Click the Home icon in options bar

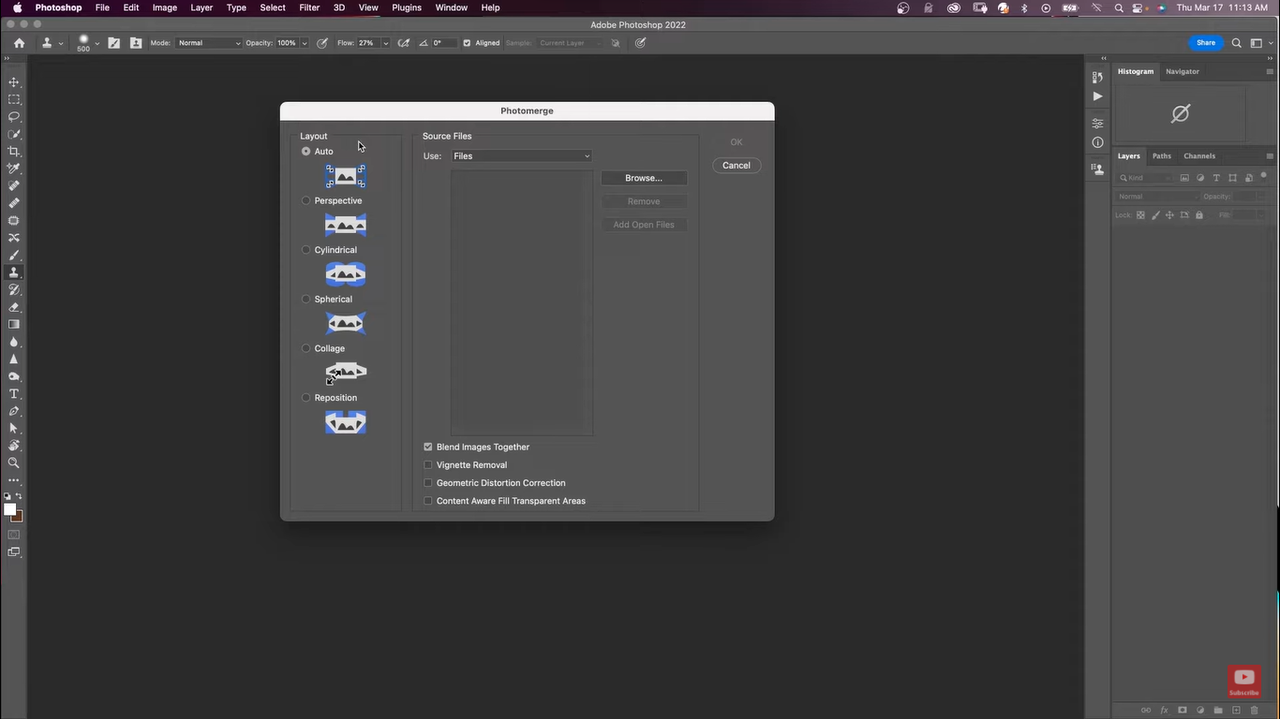click(x=19, y=43)
